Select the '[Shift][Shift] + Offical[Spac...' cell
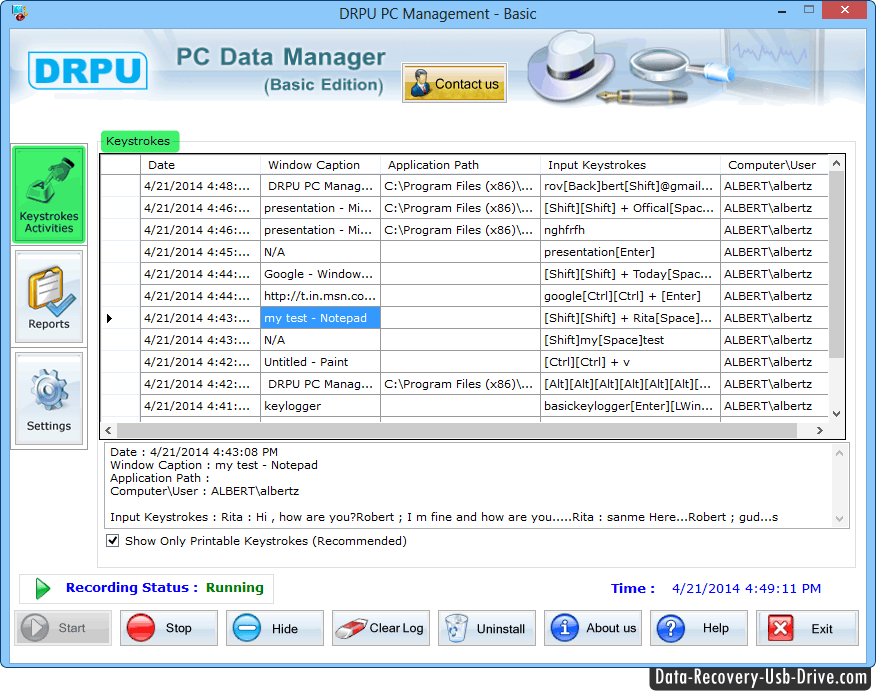This screenshot has width=876, height=691. 630,208
